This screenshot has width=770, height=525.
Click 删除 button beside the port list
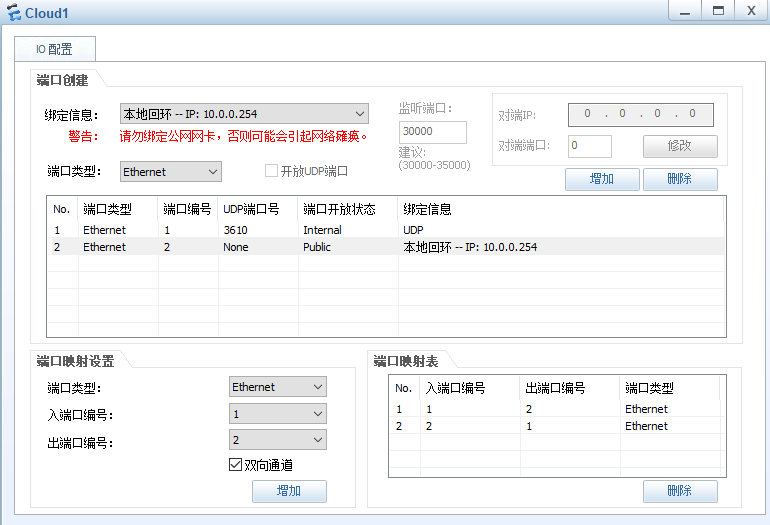(x=680, y=179)
